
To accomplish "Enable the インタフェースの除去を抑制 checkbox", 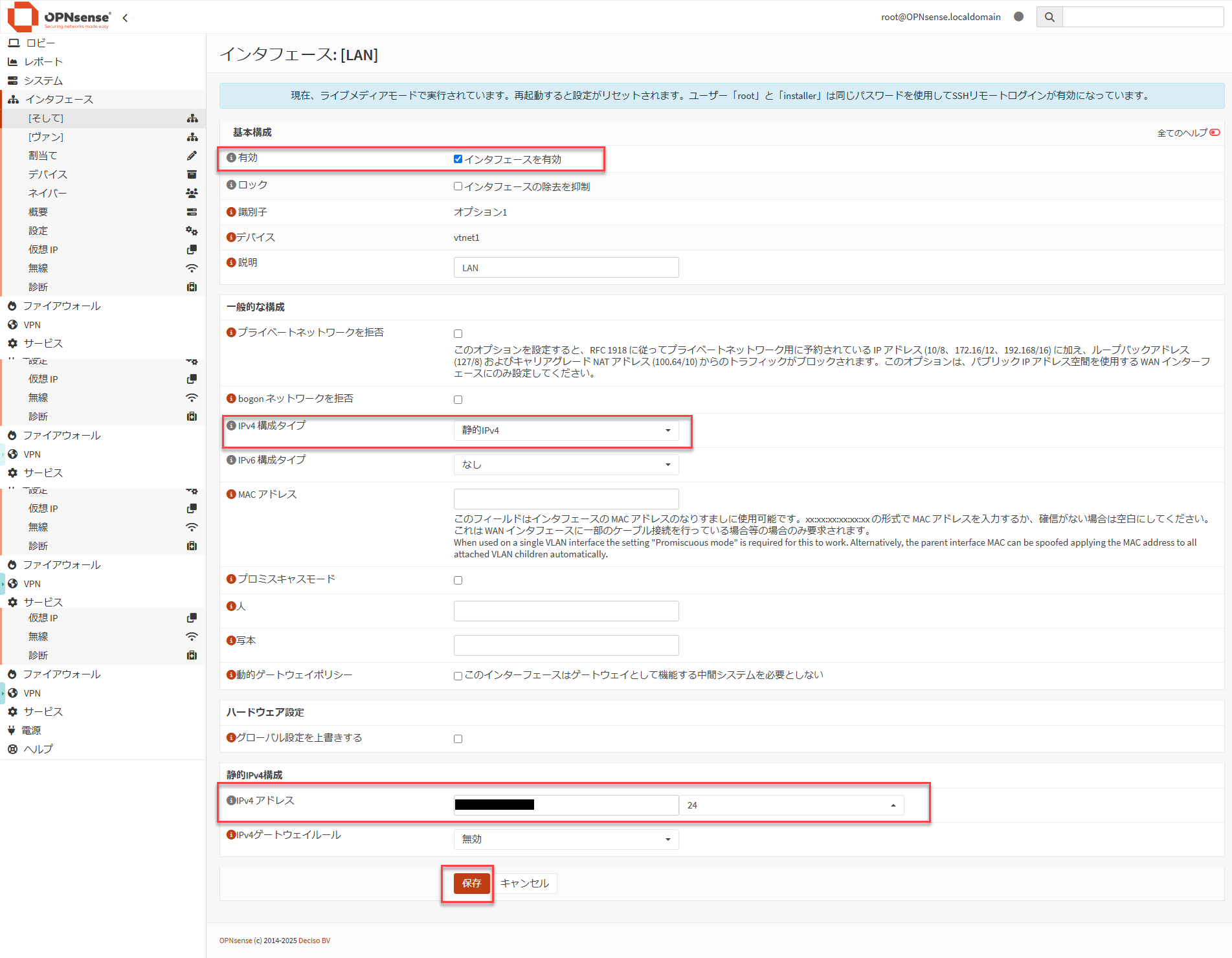I will (458, 186).
